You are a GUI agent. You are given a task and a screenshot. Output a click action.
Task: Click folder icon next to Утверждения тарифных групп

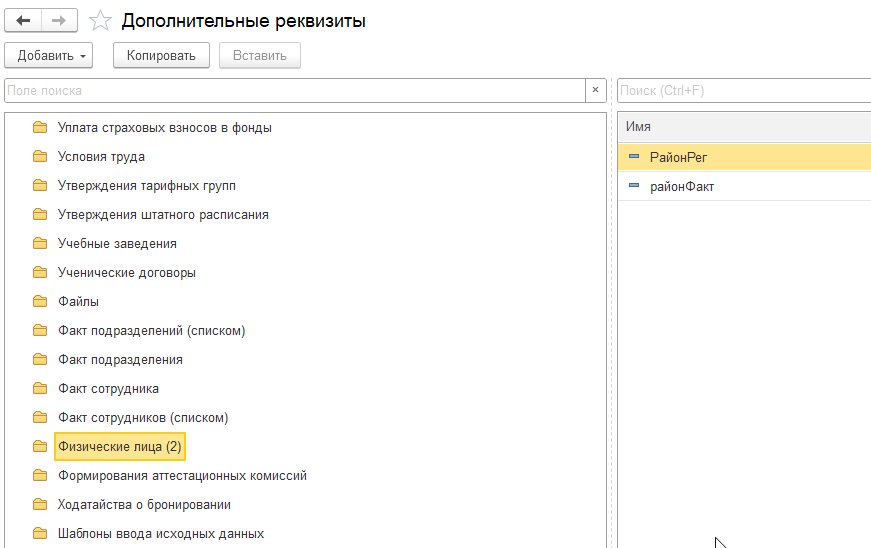[x=40, y=185]
